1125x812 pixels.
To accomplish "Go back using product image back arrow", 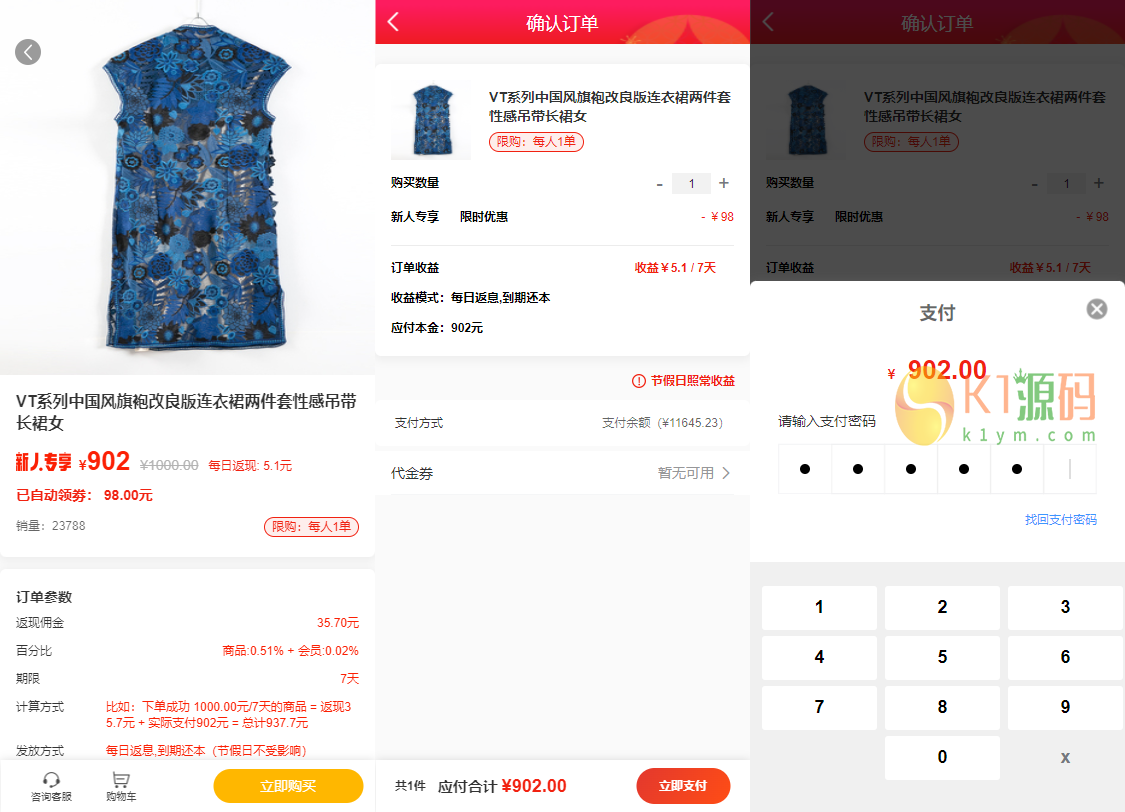I will [28, 52].
